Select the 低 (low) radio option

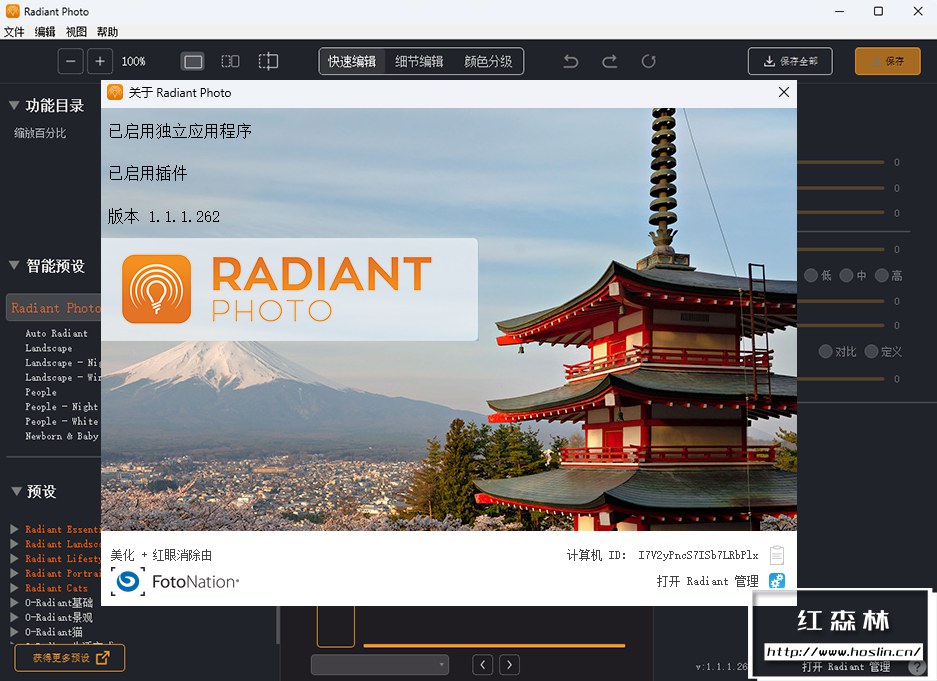(x=810, y=275)
